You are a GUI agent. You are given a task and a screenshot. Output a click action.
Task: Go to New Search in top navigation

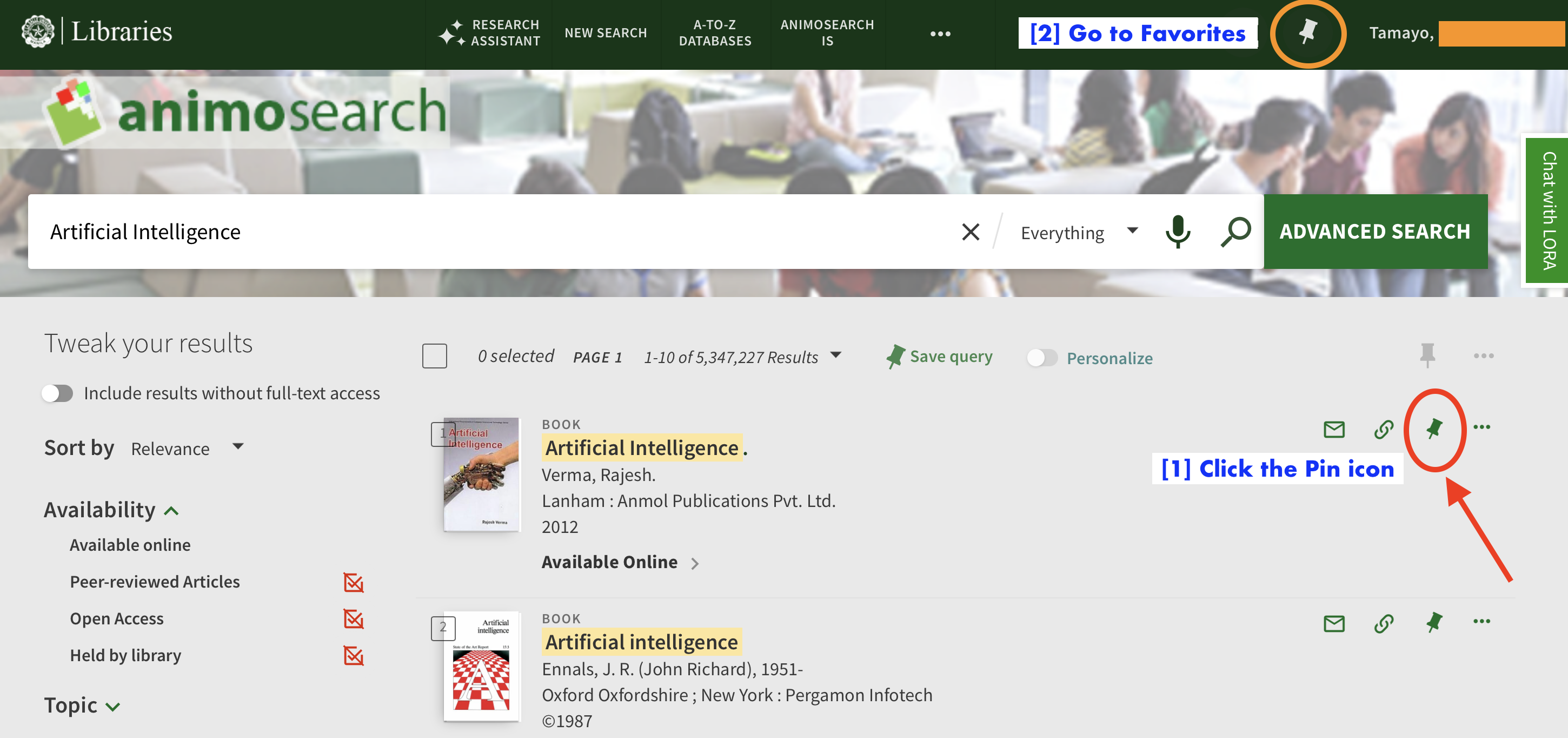click(x=605, y=33)
